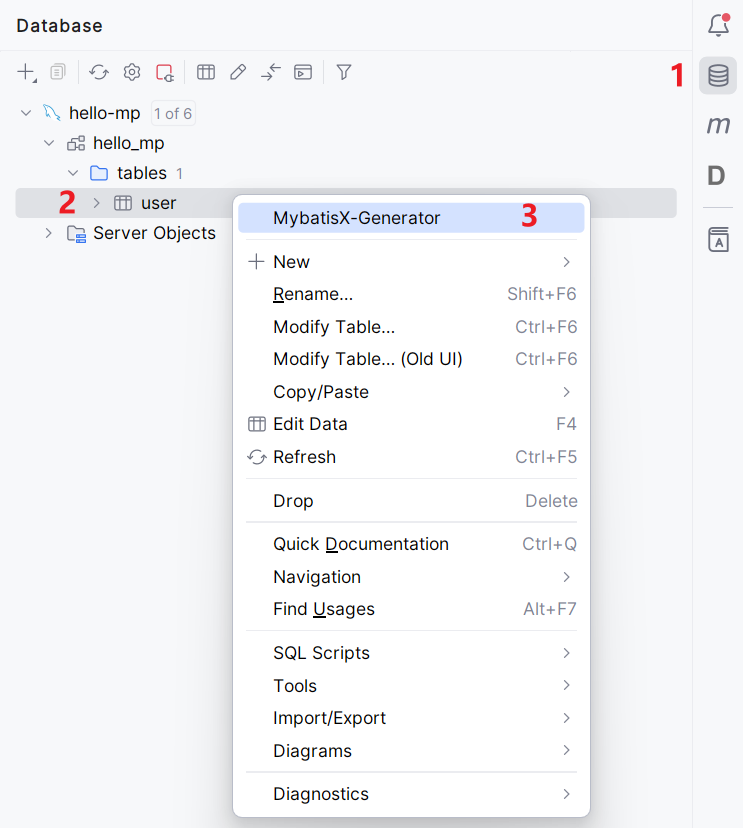Select Drop in the context menu
The image size is (743, 828).
click(x=293, y=501)
